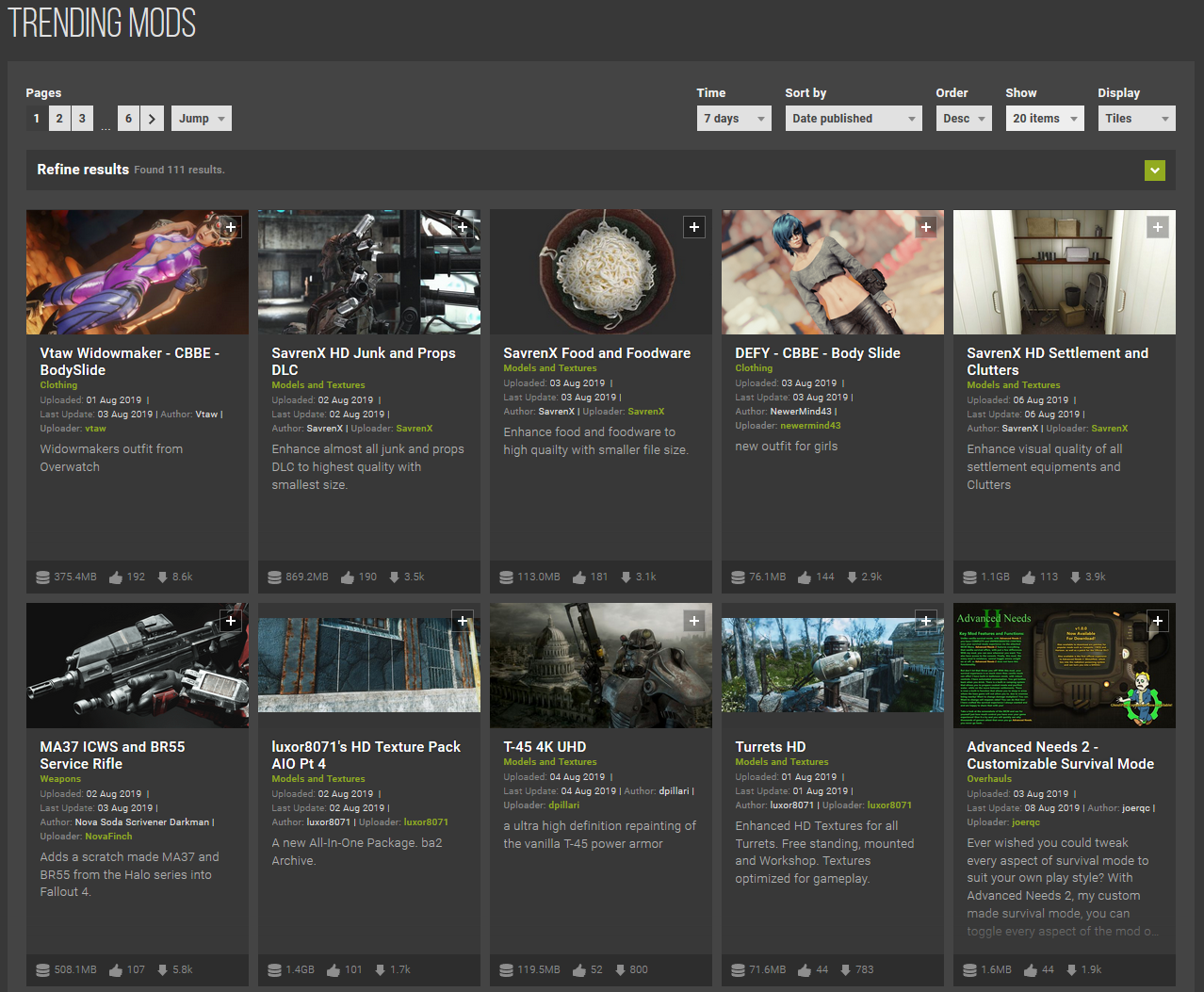
Task: Click plus icon on T-45 4K UHD tile
Action: pos(694,621)
